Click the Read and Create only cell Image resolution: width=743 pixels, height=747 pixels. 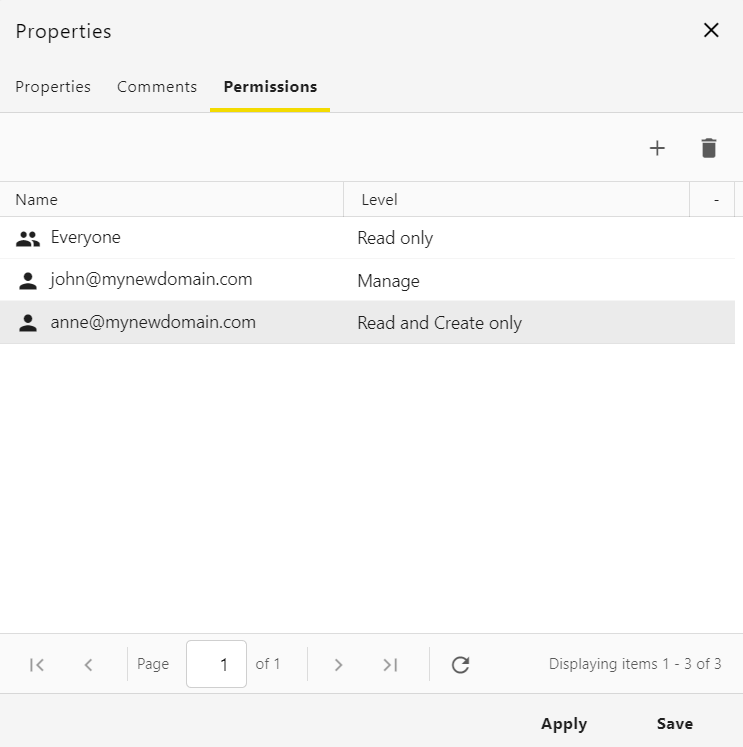tap(440, 323)
